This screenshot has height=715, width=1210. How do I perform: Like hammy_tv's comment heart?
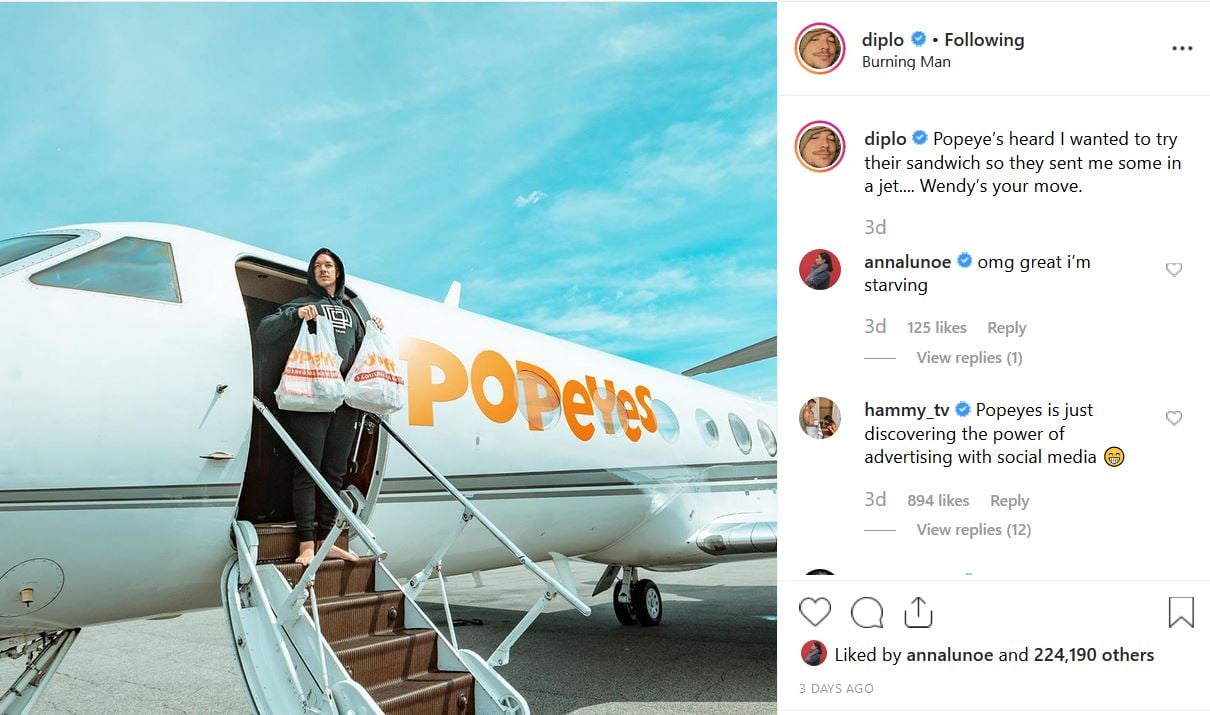[x=1174, y=418]
